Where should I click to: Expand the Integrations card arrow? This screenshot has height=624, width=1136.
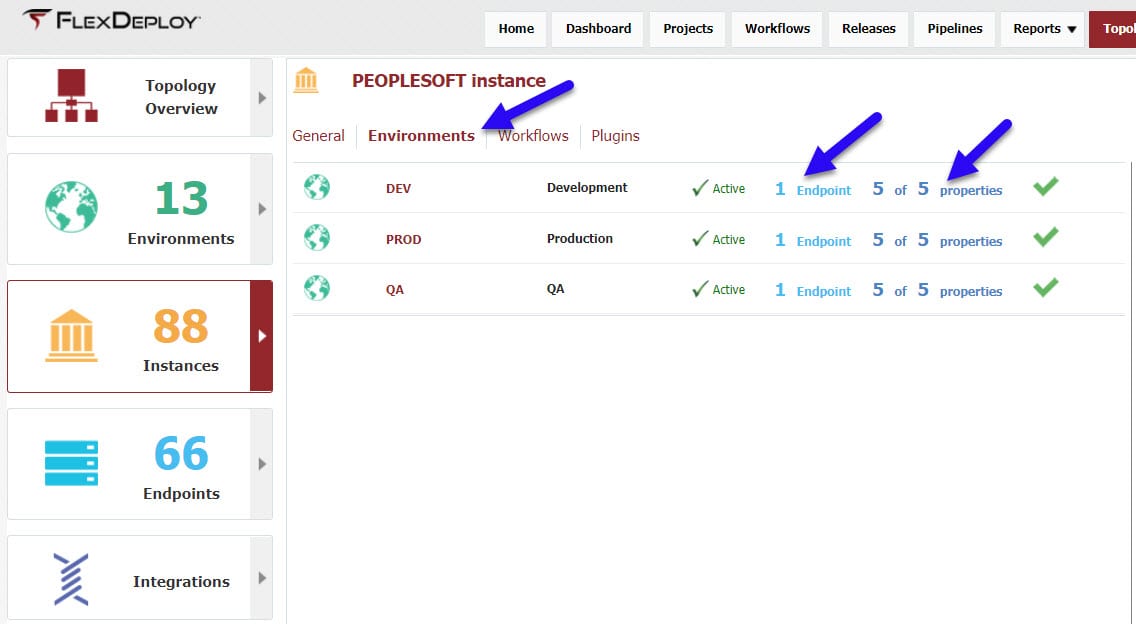pos(262,578)
